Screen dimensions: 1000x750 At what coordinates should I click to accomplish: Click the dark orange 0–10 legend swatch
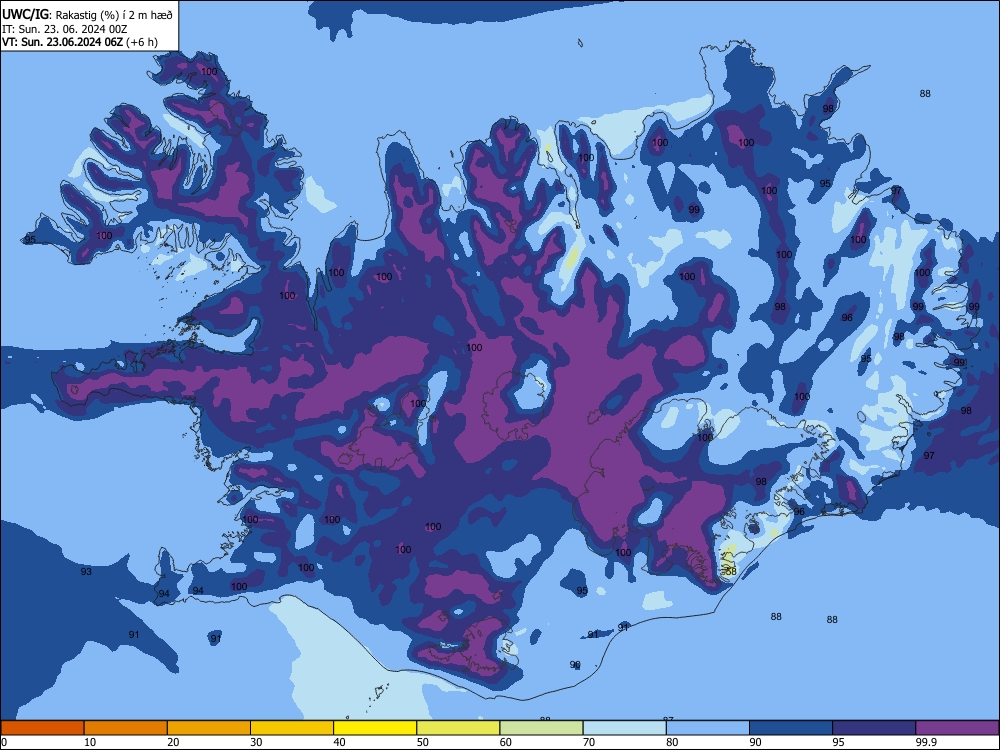[42, 728]
